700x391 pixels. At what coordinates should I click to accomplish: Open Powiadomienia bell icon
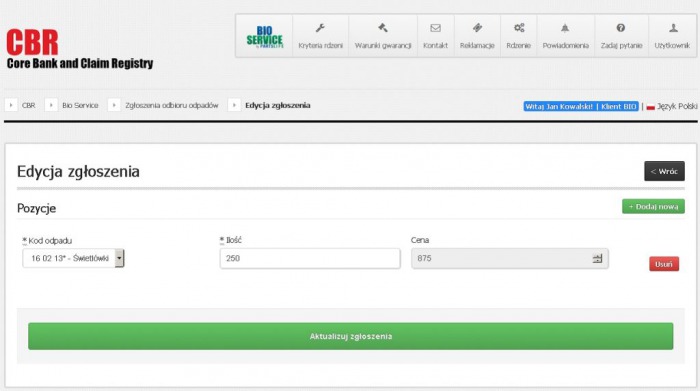(x=565, y=28)
